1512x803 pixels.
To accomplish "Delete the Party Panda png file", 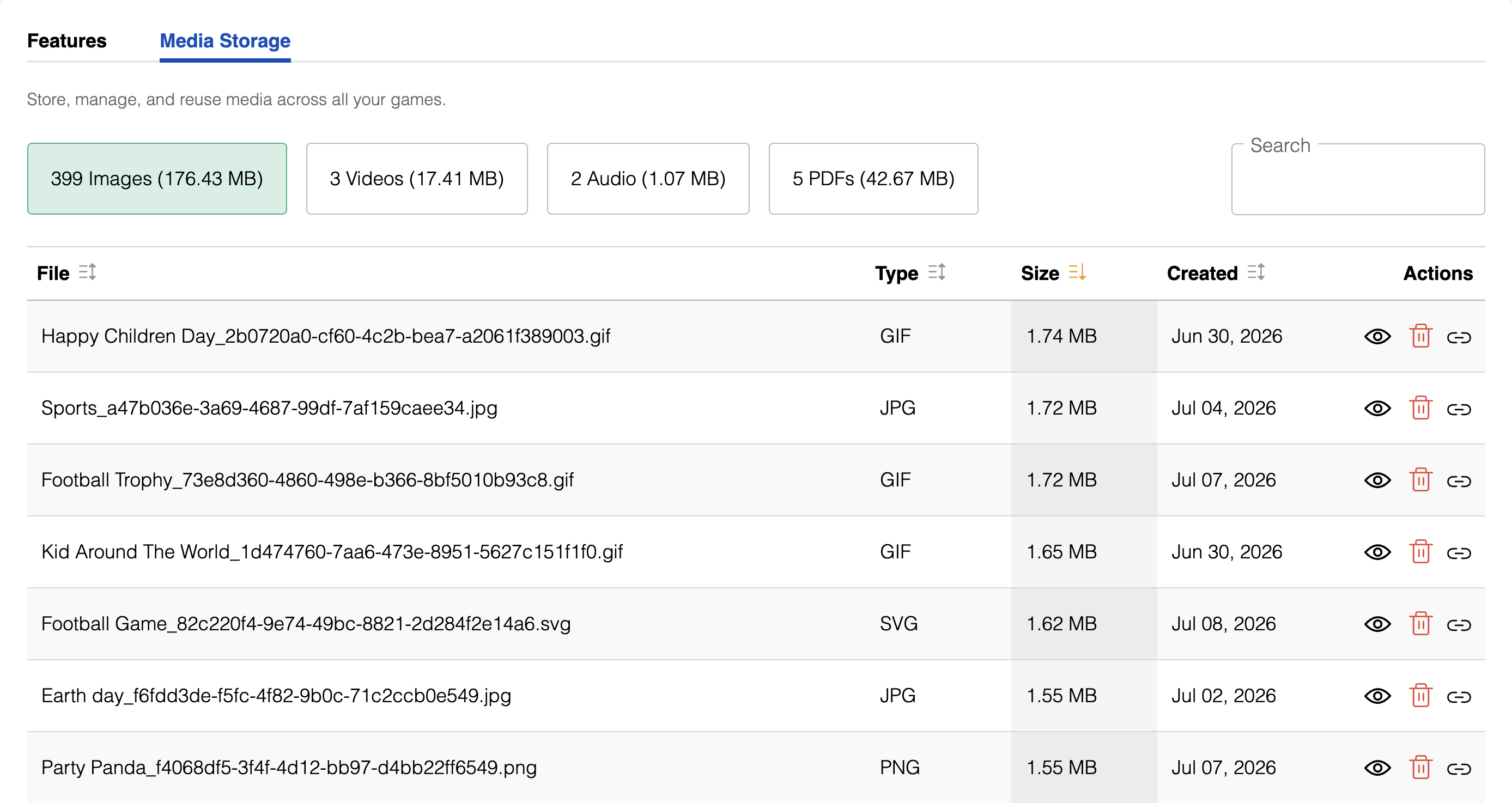I will point(1420,767).
